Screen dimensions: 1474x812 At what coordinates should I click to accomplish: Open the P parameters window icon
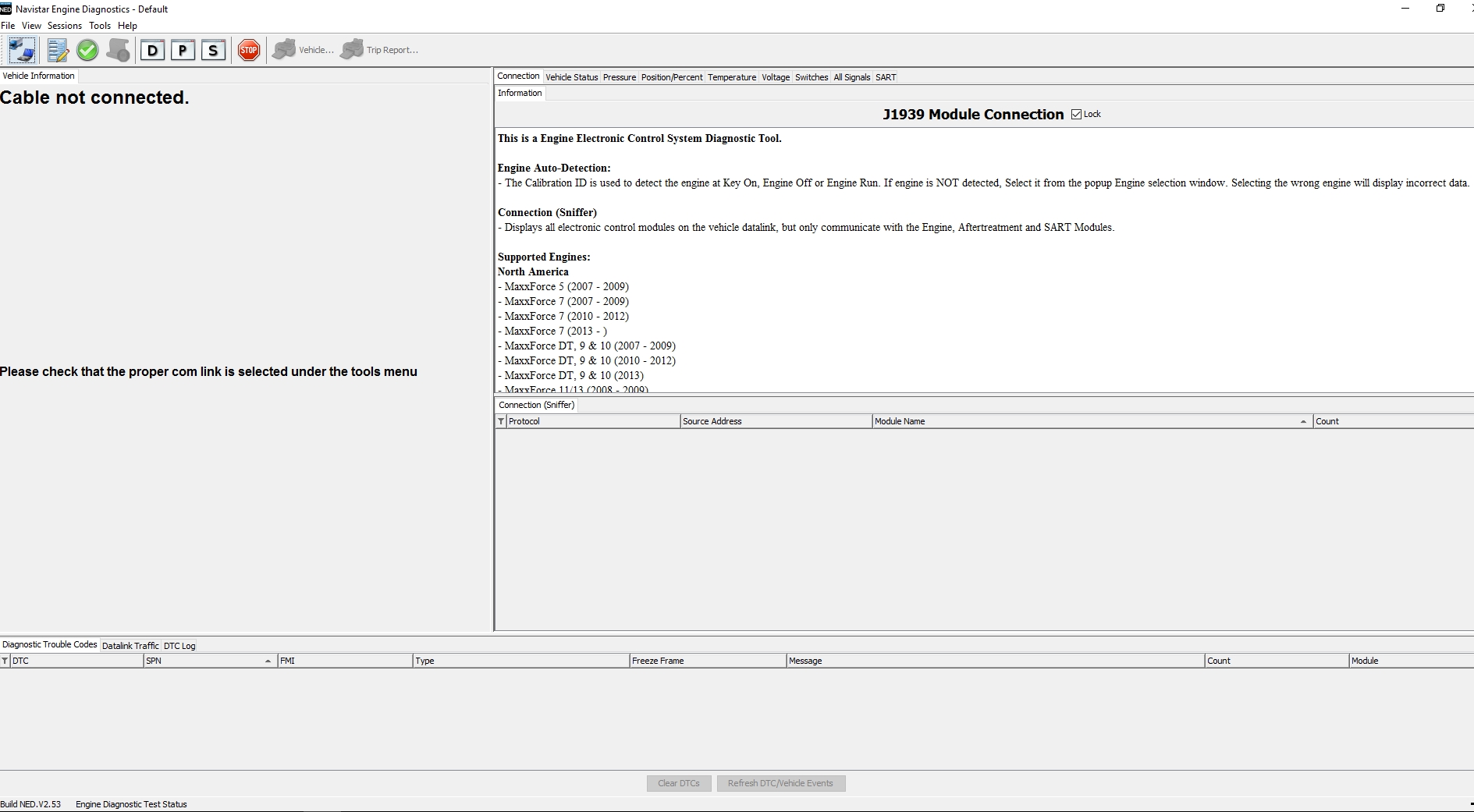pos(183,49)
